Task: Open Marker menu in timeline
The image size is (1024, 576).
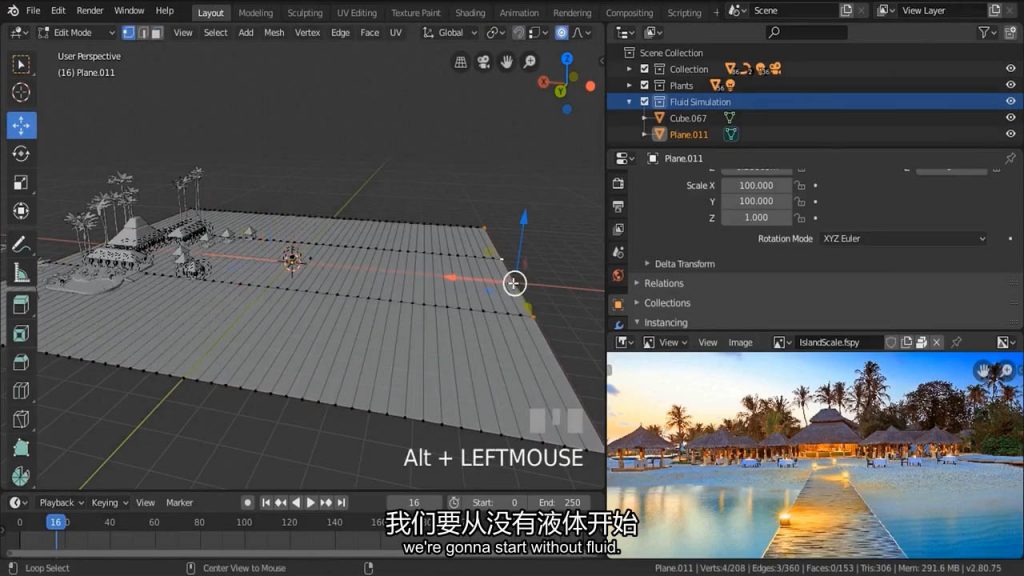Action: click(179, 503)
